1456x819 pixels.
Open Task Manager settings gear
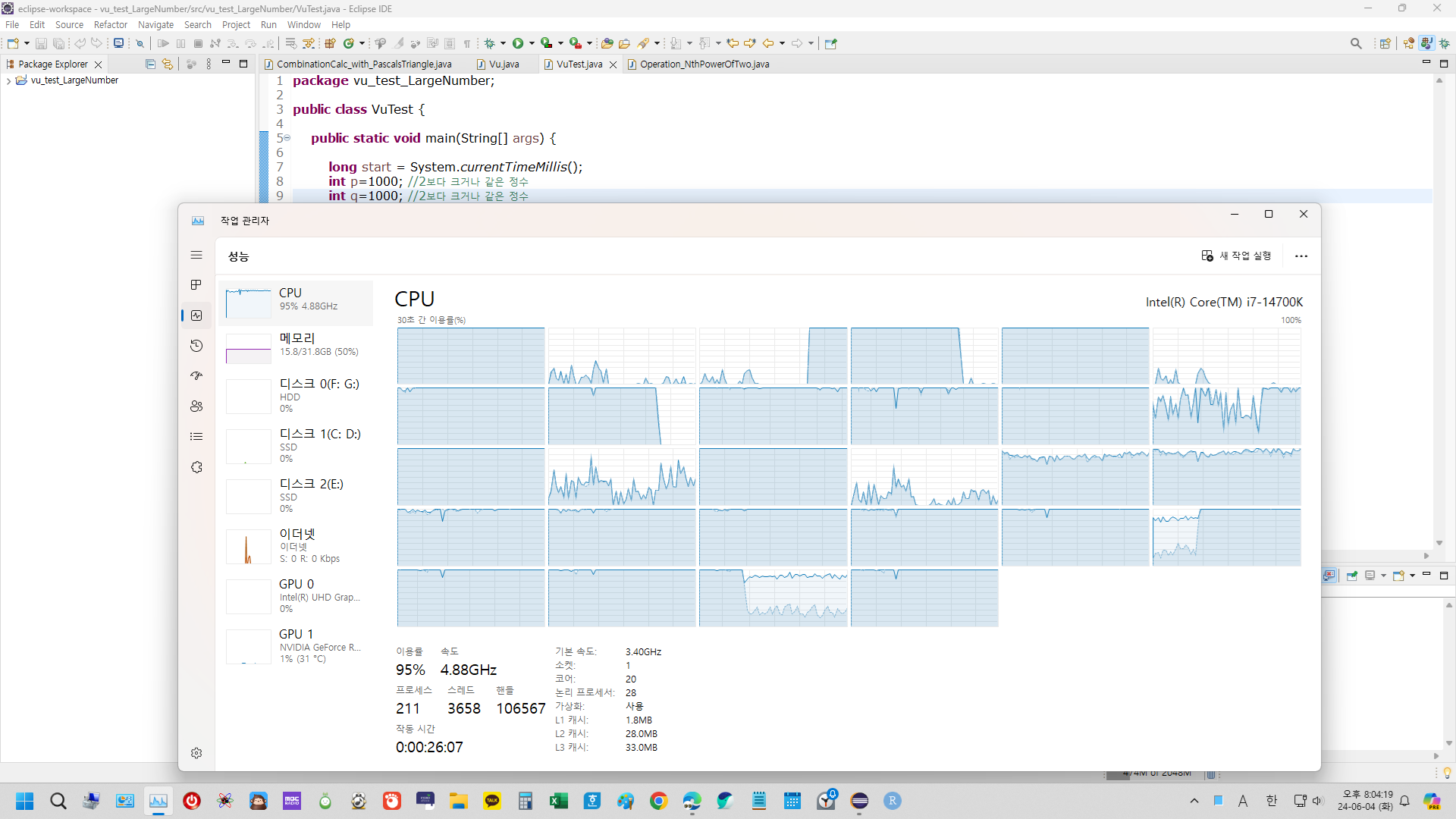196,753
